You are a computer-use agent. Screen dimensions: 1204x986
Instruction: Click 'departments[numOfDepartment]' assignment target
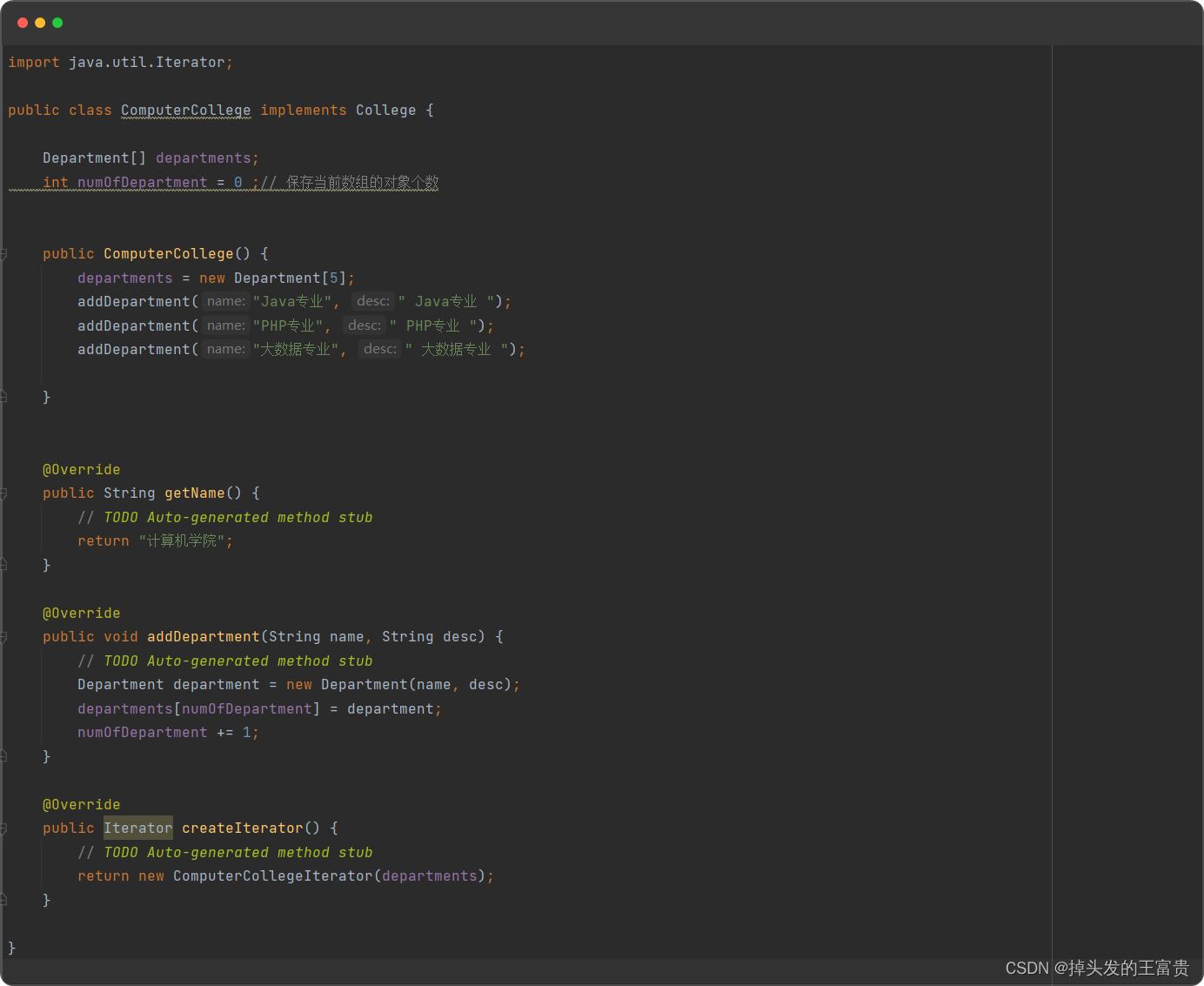[199, 709]
